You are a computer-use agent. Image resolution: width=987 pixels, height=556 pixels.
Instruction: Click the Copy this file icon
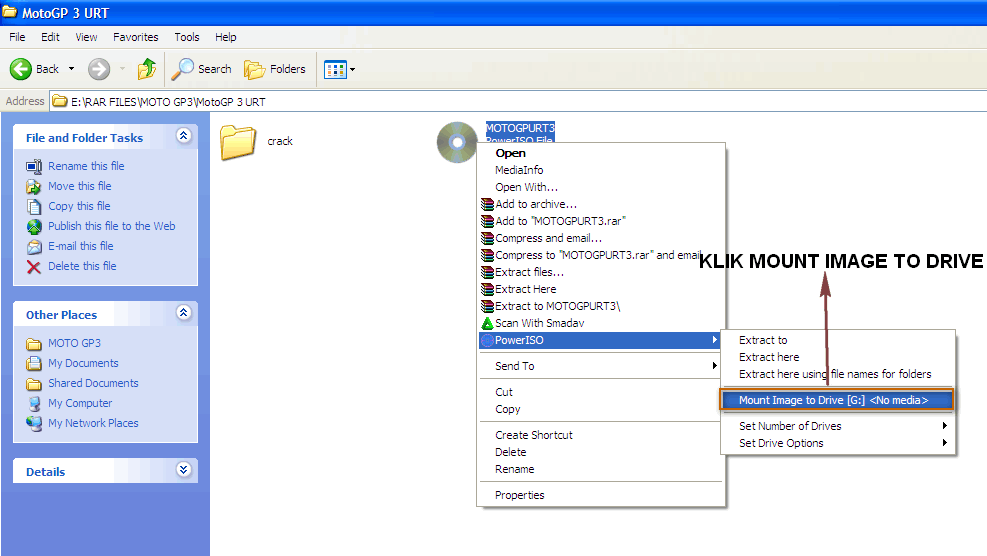pos(34,206)
